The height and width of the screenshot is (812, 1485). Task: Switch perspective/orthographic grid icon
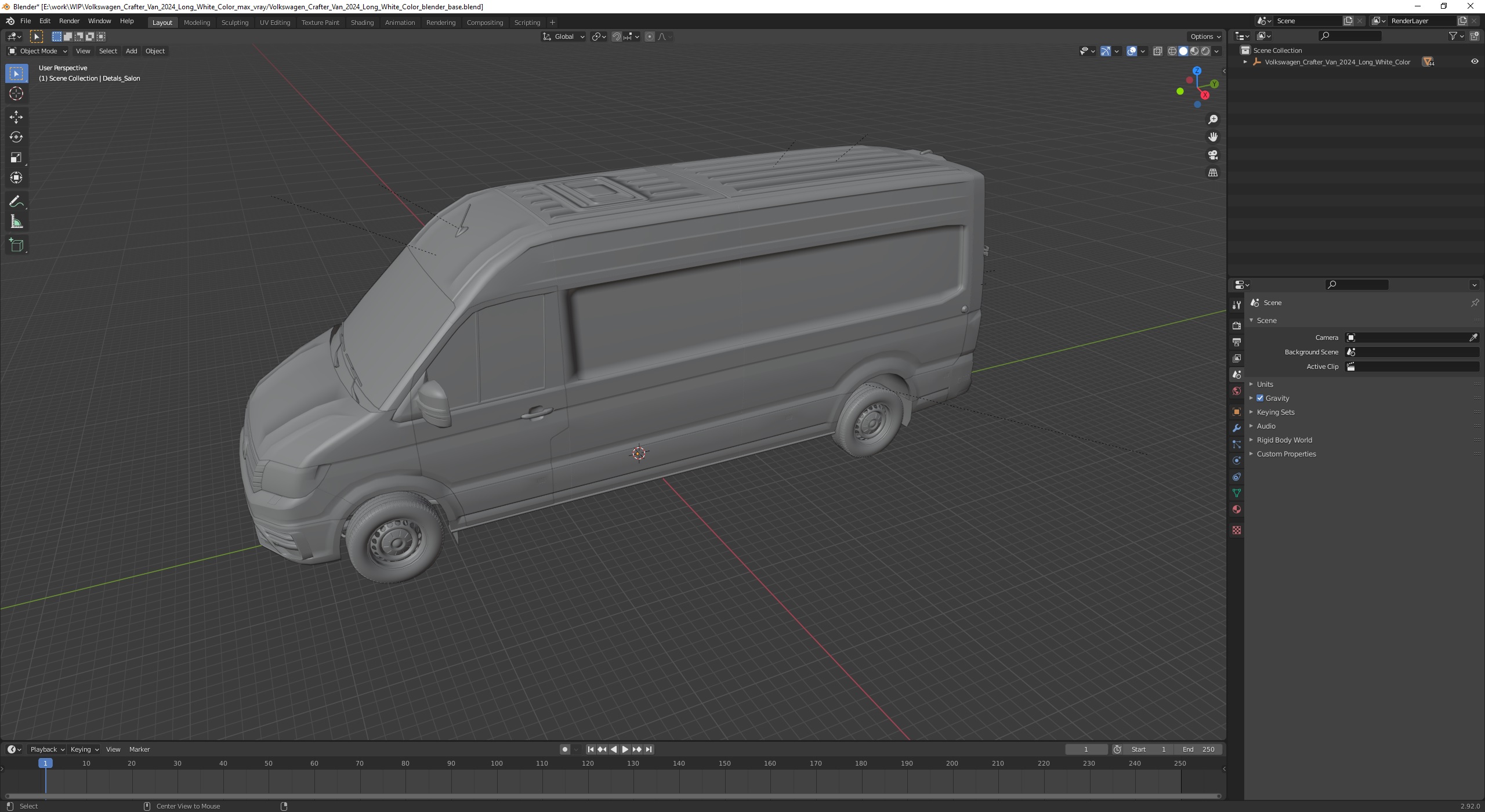(x=1212, y=172)
